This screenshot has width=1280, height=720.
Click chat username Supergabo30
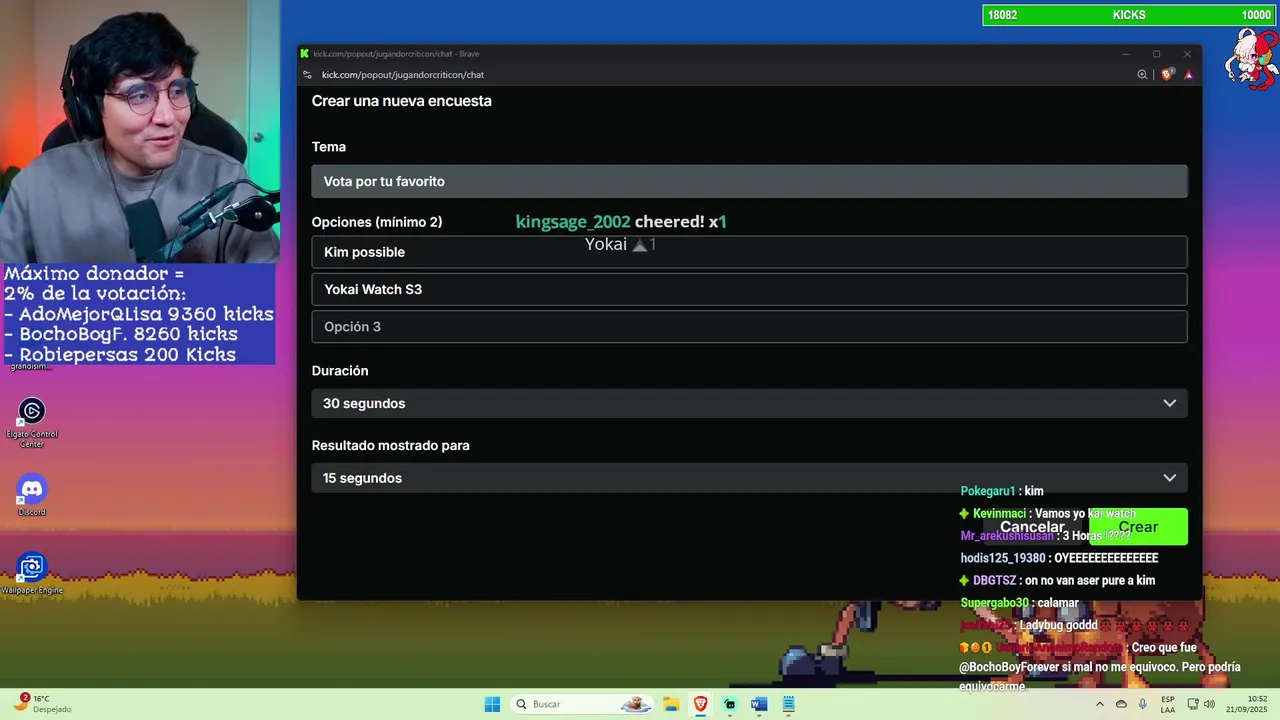click(x=994, y=603)
